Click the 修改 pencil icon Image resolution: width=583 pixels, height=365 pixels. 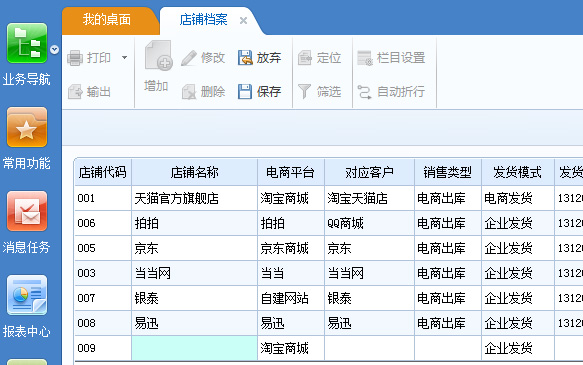(189, 58)
